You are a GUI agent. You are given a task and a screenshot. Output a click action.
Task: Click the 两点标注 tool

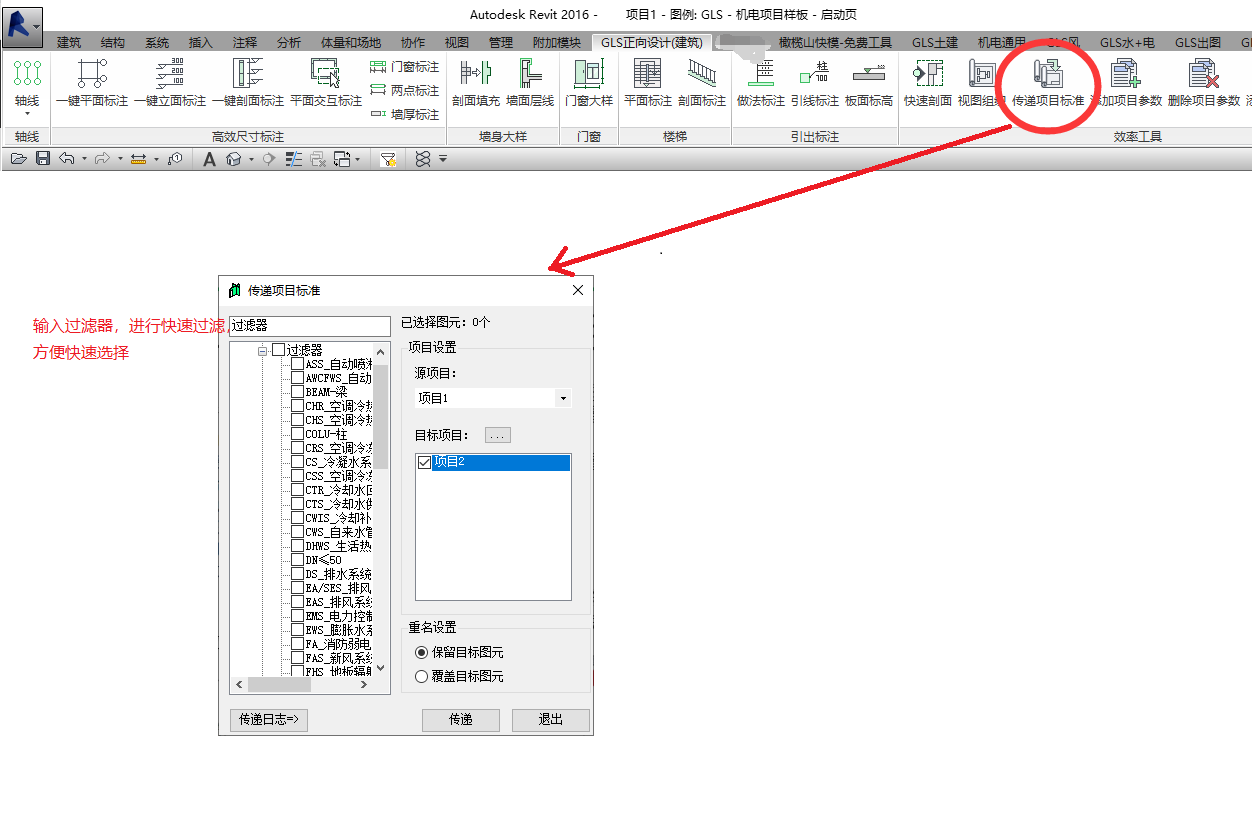click(404, 91)
